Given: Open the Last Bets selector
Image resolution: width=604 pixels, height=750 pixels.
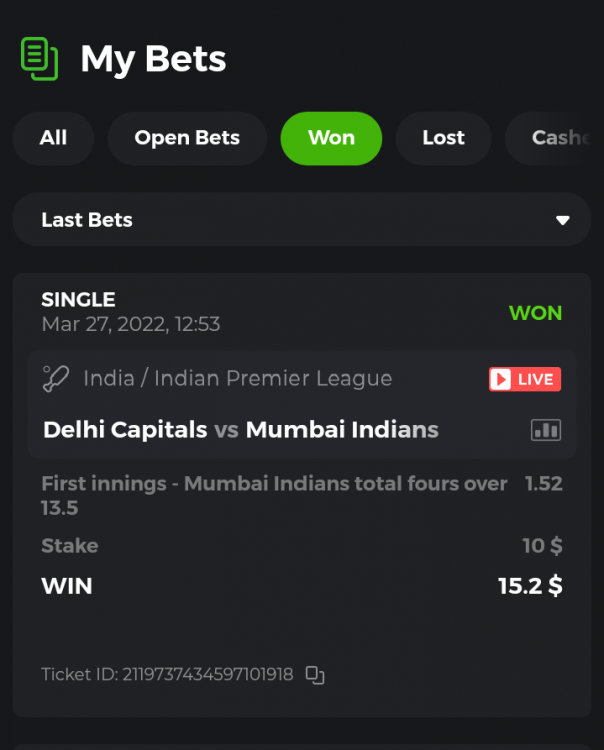Looking at the screenshot, I should point(302,220).
